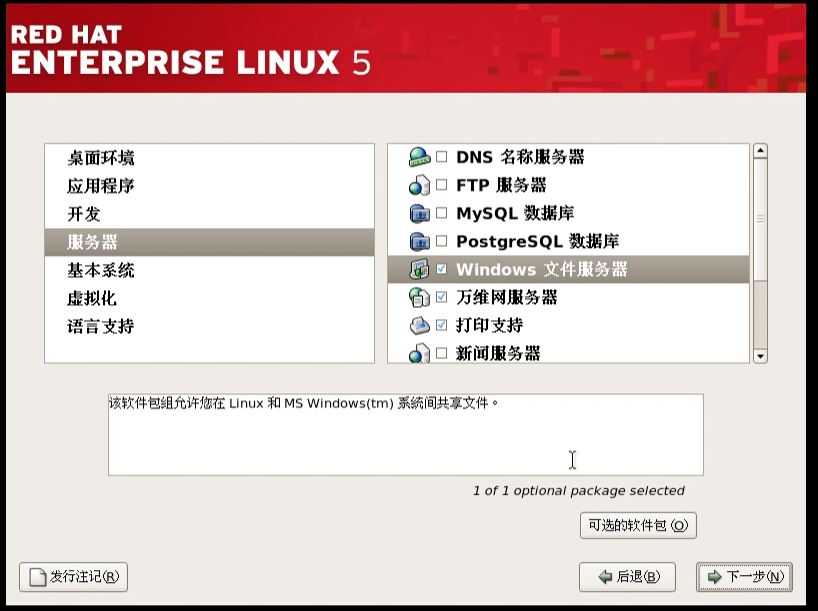Open the 语言支持 category
The image size is (818, 611).
(x=210, y=327)
